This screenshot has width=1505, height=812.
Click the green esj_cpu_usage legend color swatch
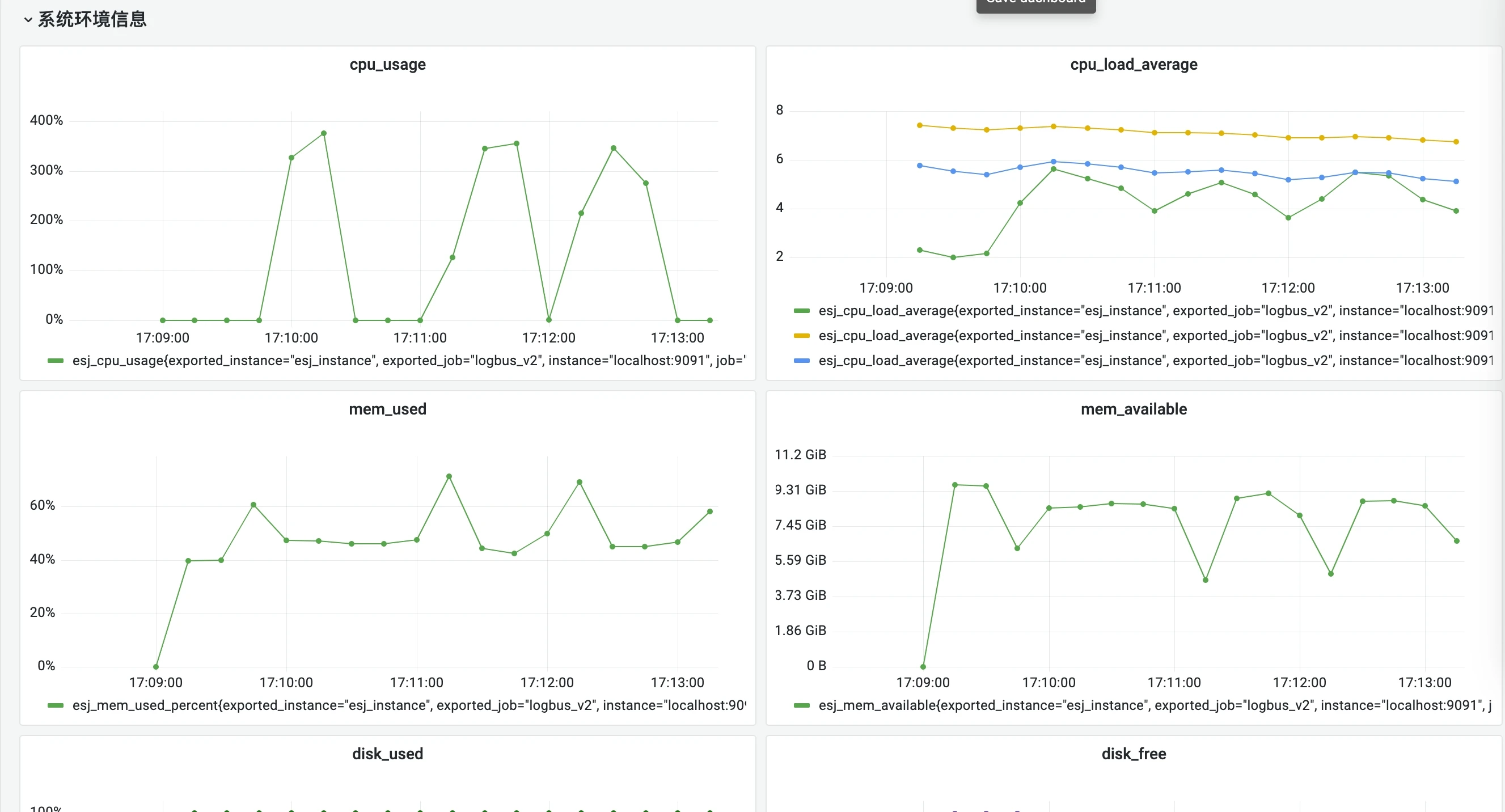click(x=56, y=361)
